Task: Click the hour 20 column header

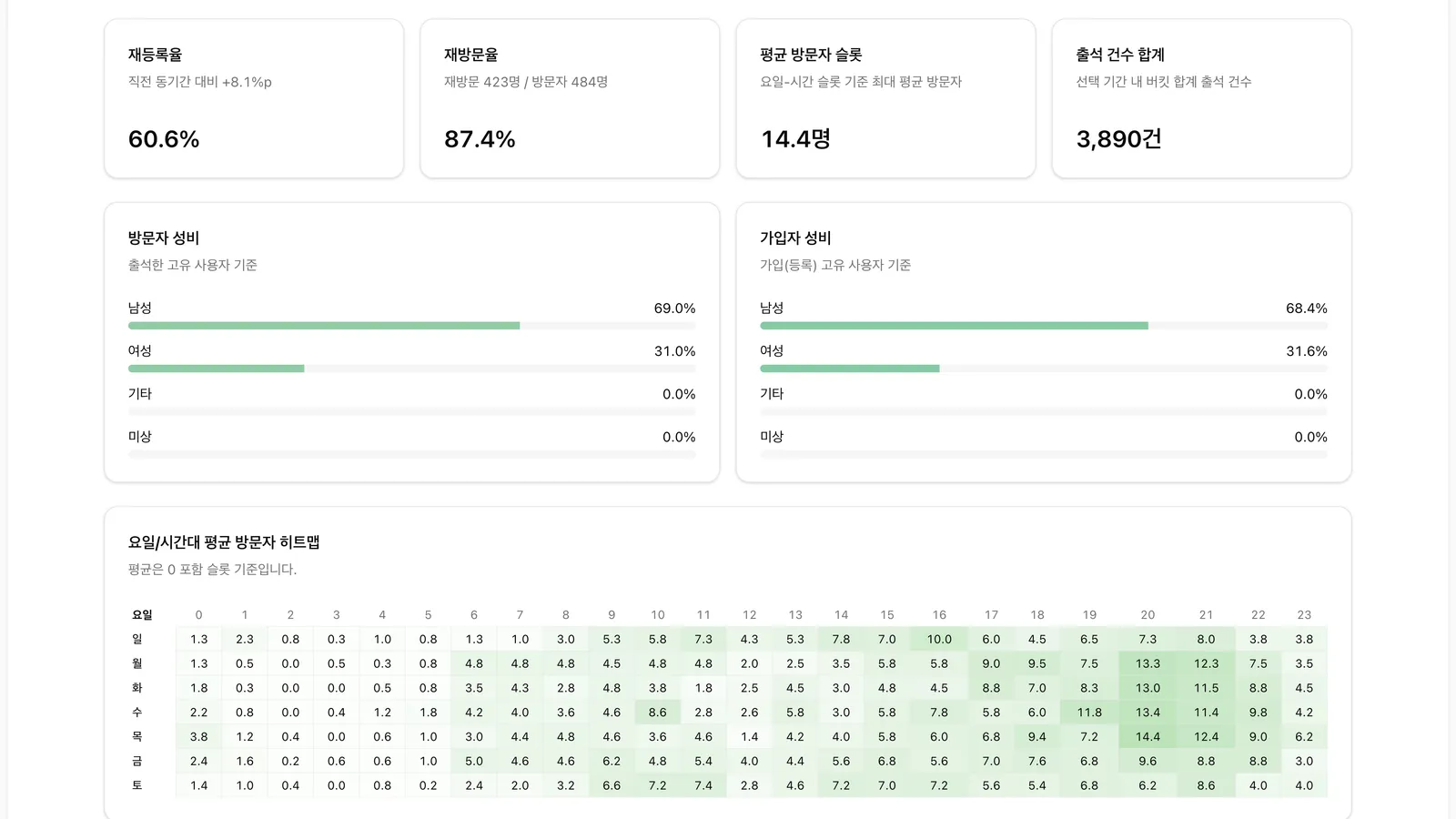Action: tap(1148, 614)
